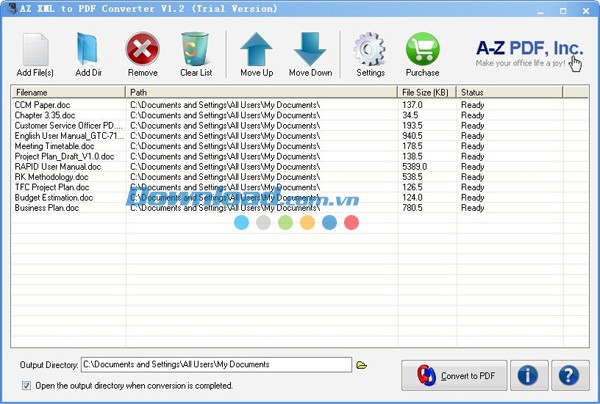The height and width of the screenshot is (404, 600).
Task: Click the 5389.0 file size cell
Action: pos(414,167)
